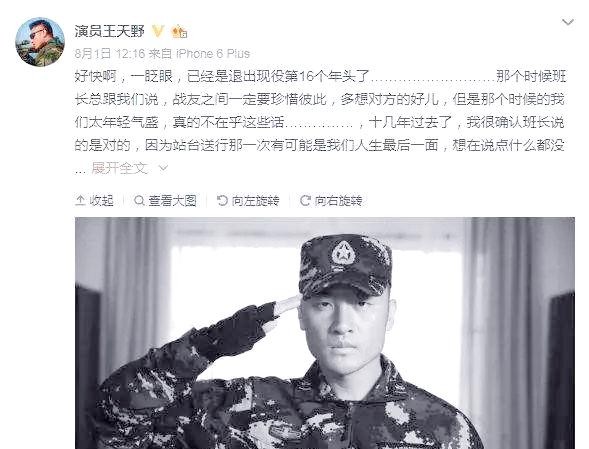Click the post timestamp 8月1日 12:16
The height and width of the screenshot is (449, 589).
110,54
